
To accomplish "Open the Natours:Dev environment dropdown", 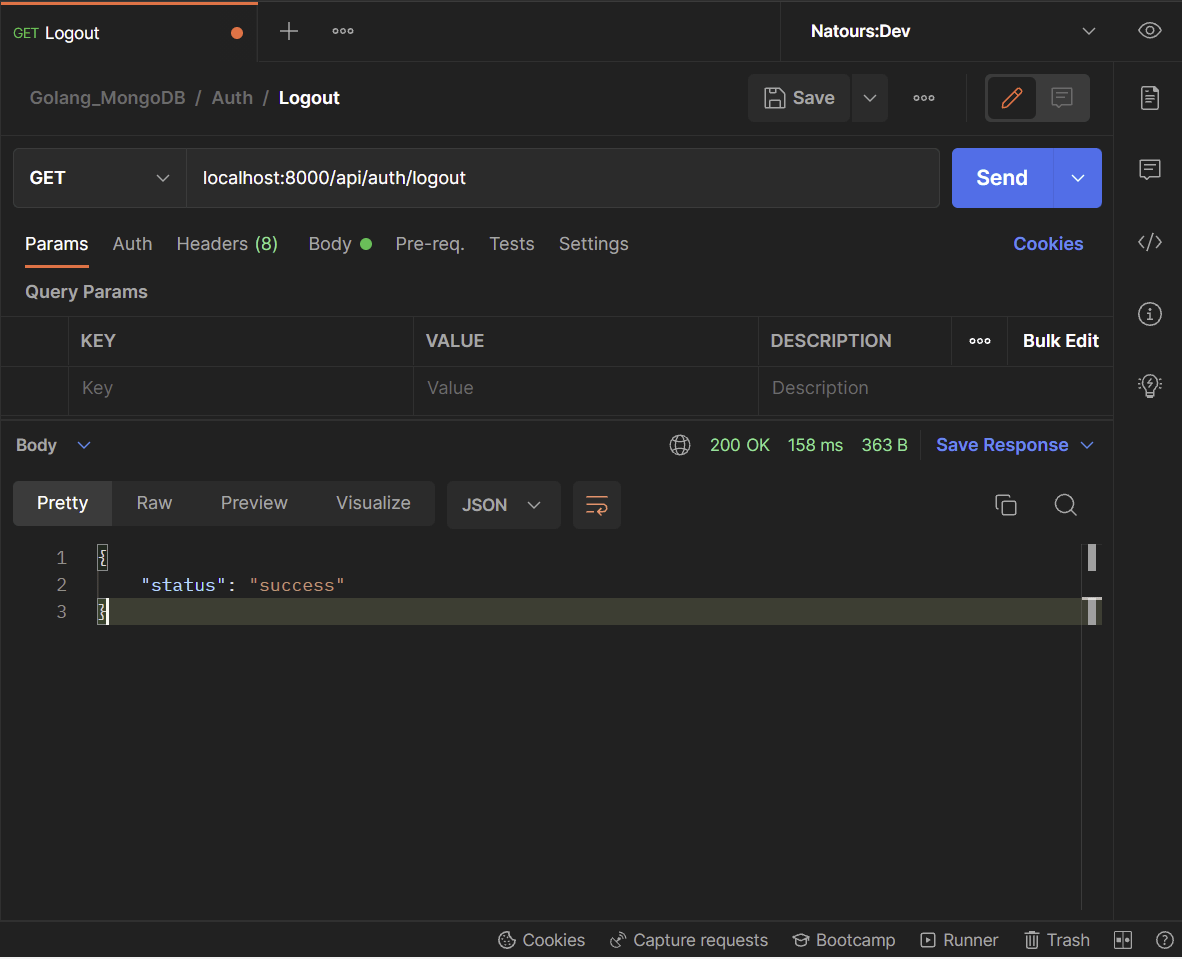I will [x=945, y=31].
